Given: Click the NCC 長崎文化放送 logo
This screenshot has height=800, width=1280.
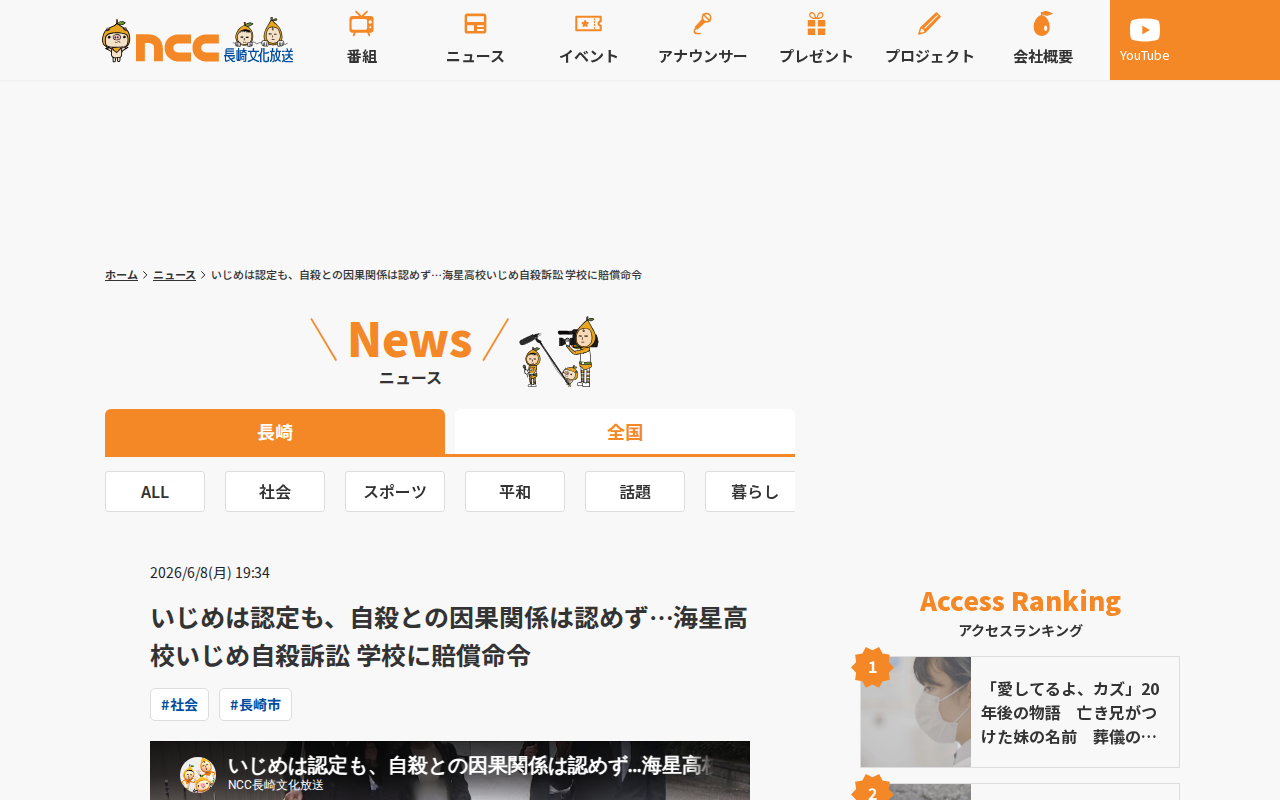Looking at the screenshot, I should (x=198, y=41).
